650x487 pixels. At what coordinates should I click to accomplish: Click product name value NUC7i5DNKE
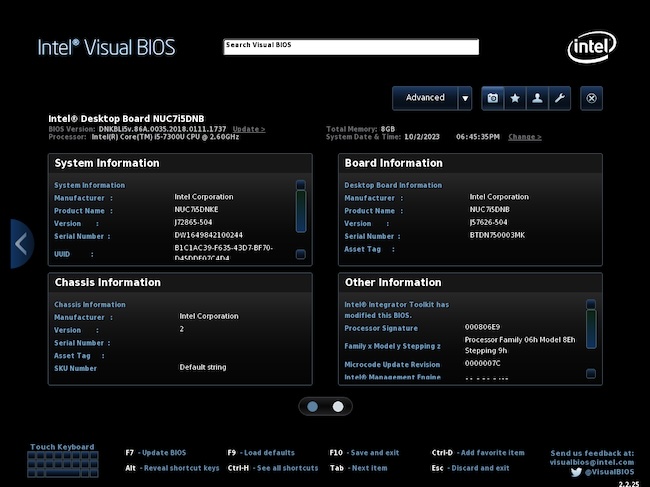click(x=196, y=209)
